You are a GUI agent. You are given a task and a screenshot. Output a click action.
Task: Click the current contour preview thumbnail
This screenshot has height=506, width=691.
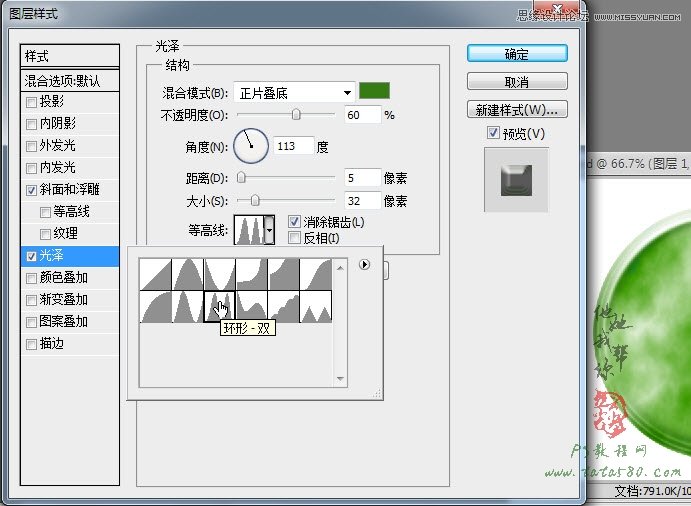249,230
